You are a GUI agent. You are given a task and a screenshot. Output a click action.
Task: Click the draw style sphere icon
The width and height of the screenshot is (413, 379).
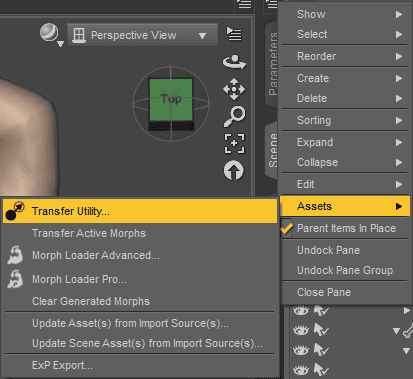tap(49, 32)
